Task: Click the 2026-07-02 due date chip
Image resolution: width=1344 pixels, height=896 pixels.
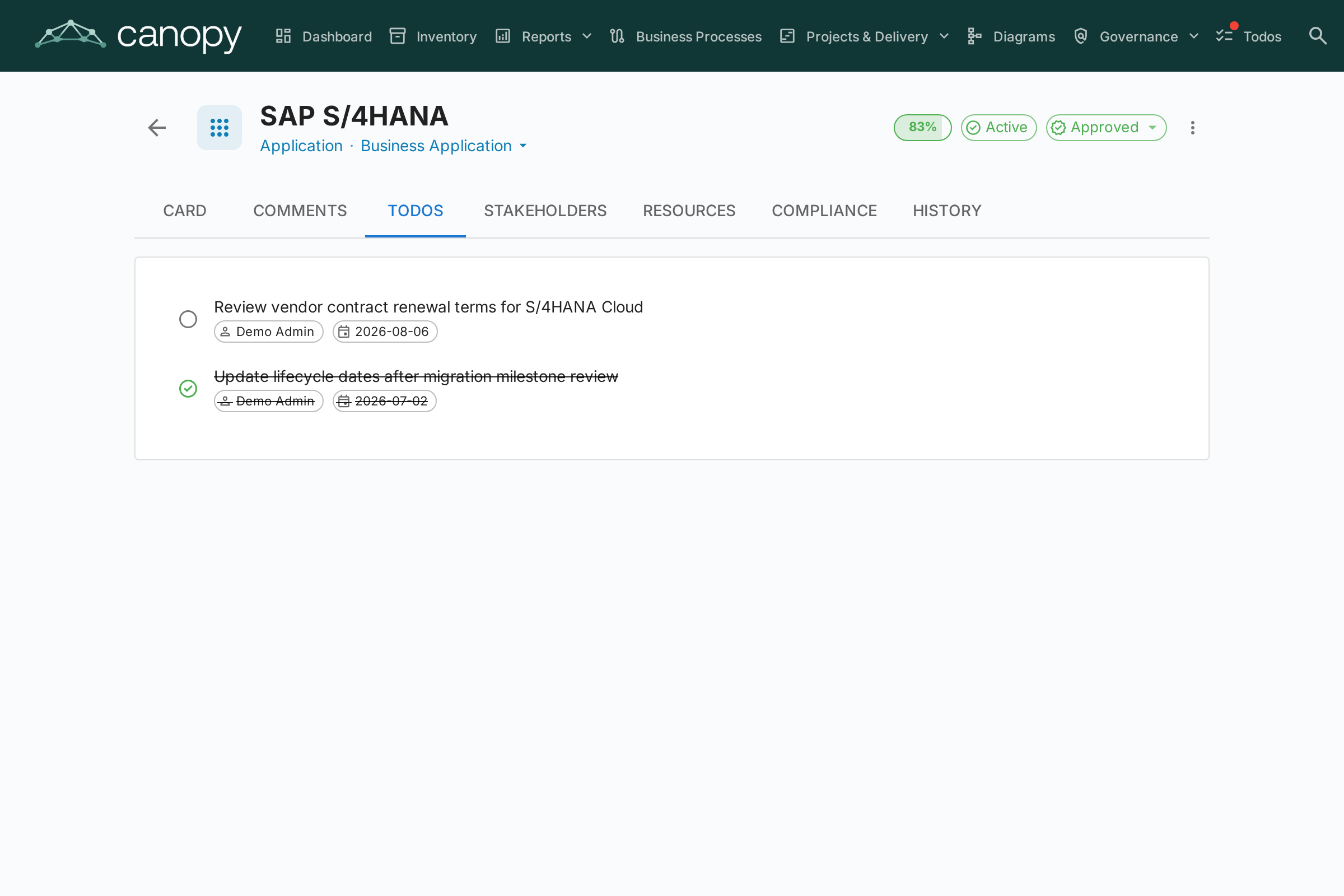Action: click(x=385, y=401)
